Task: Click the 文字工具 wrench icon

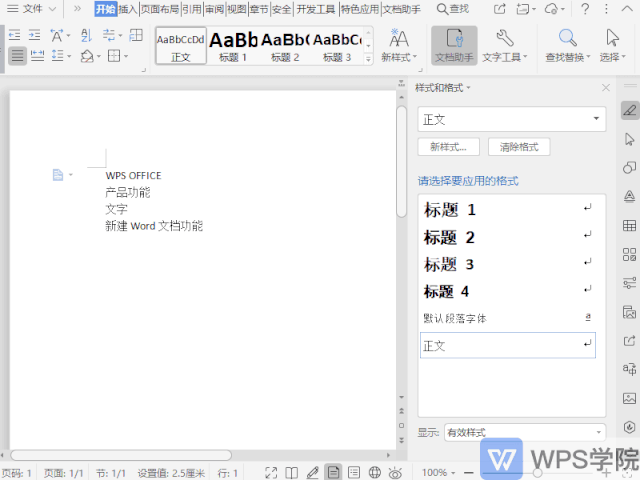Action: coord(505,45)
